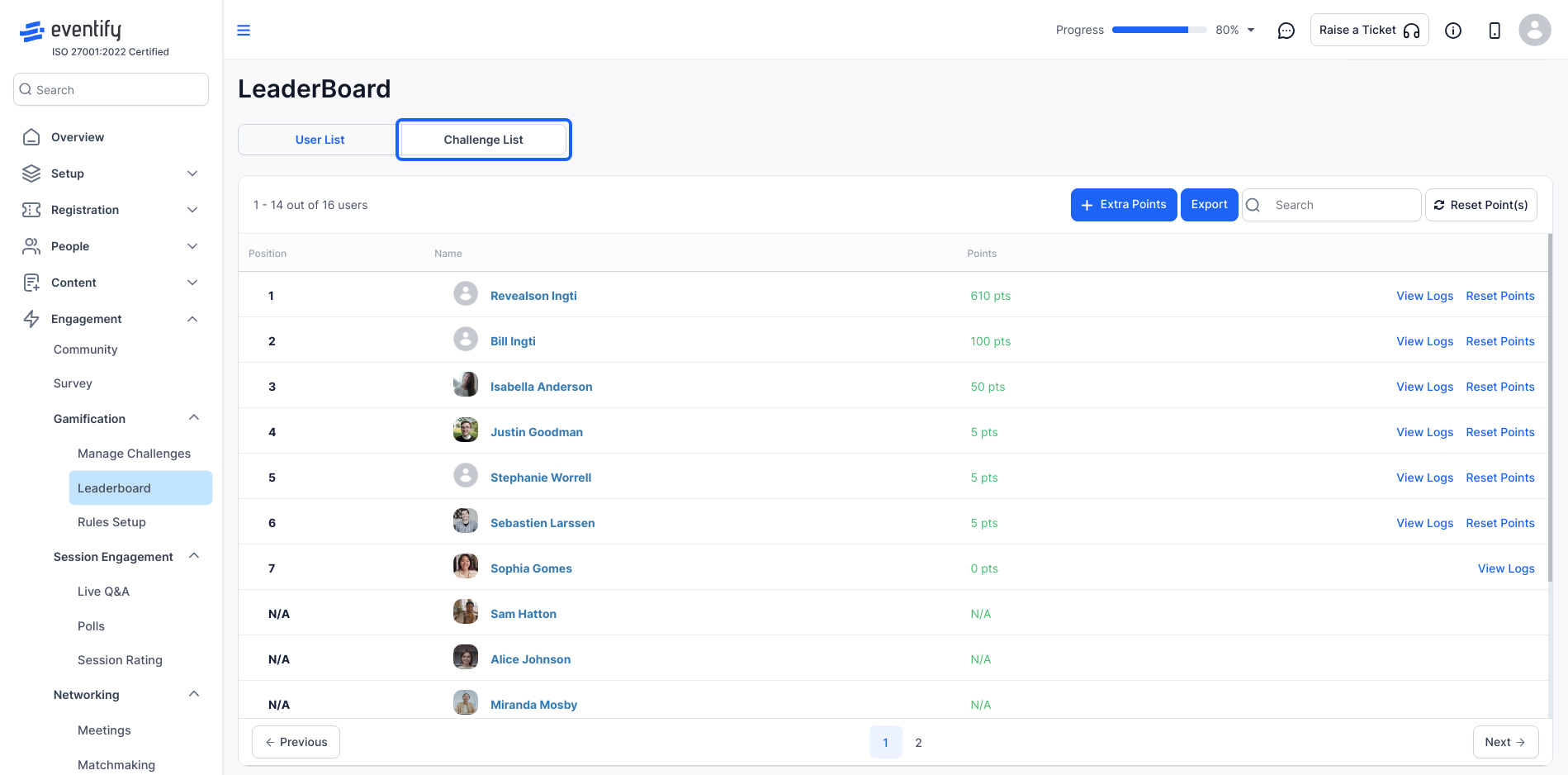Click Miranda Mosby's profile photo

pos(466,702)
